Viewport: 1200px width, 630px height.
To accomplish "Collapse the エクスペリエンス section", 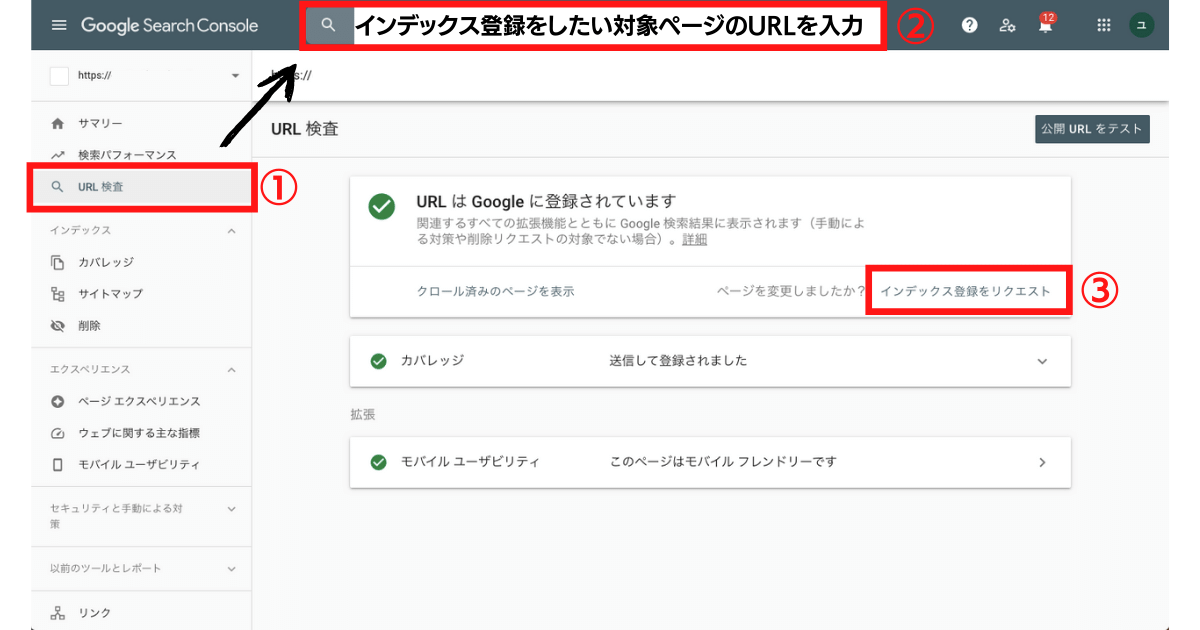I will click(x=232, y=370).
